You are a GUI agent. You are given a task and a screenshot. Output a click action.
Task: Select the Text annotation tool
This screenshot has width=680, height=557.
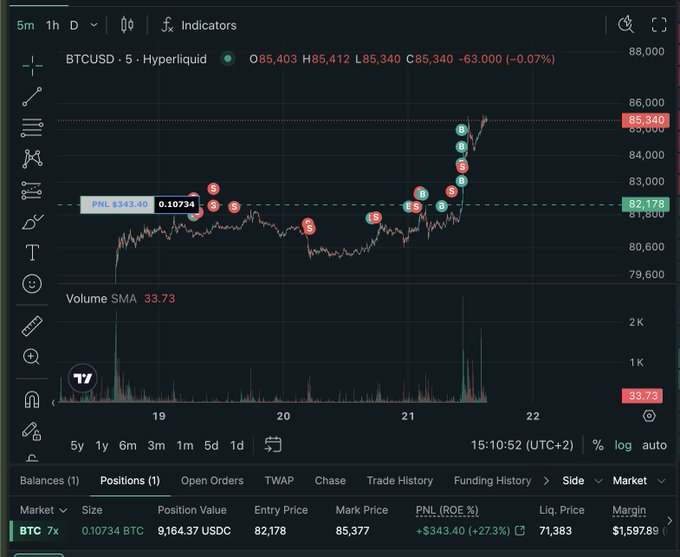tap(32, 252)
